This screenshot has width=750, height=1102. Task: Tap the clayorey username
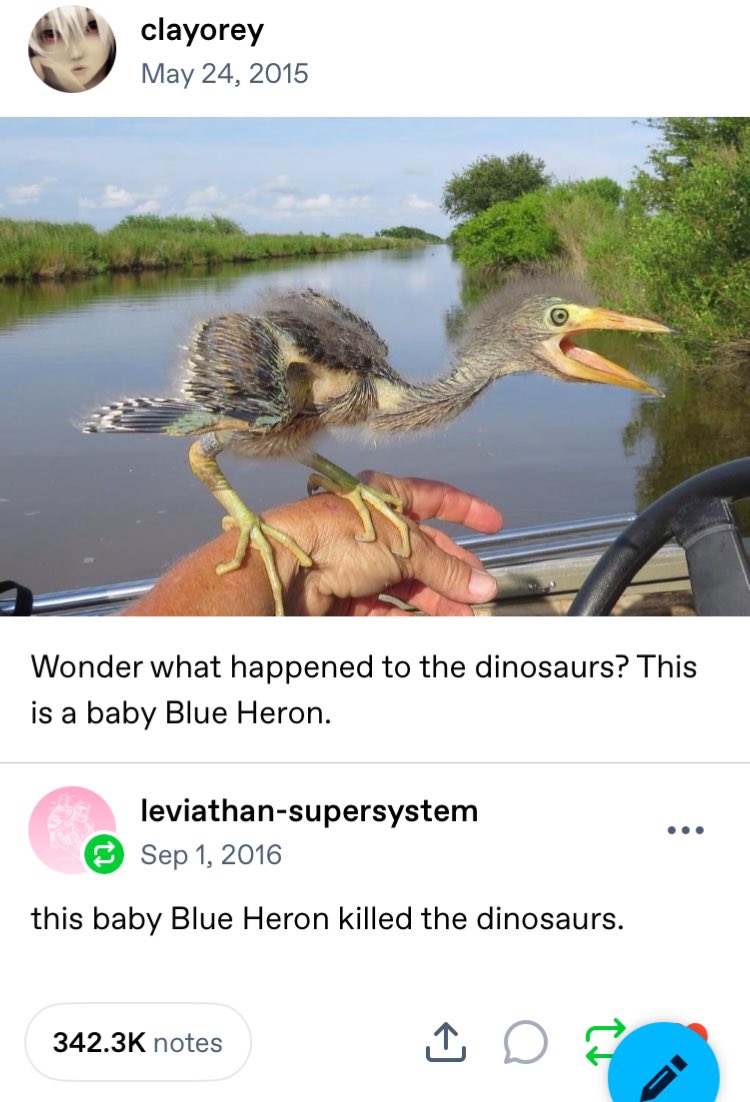point(202,31)
